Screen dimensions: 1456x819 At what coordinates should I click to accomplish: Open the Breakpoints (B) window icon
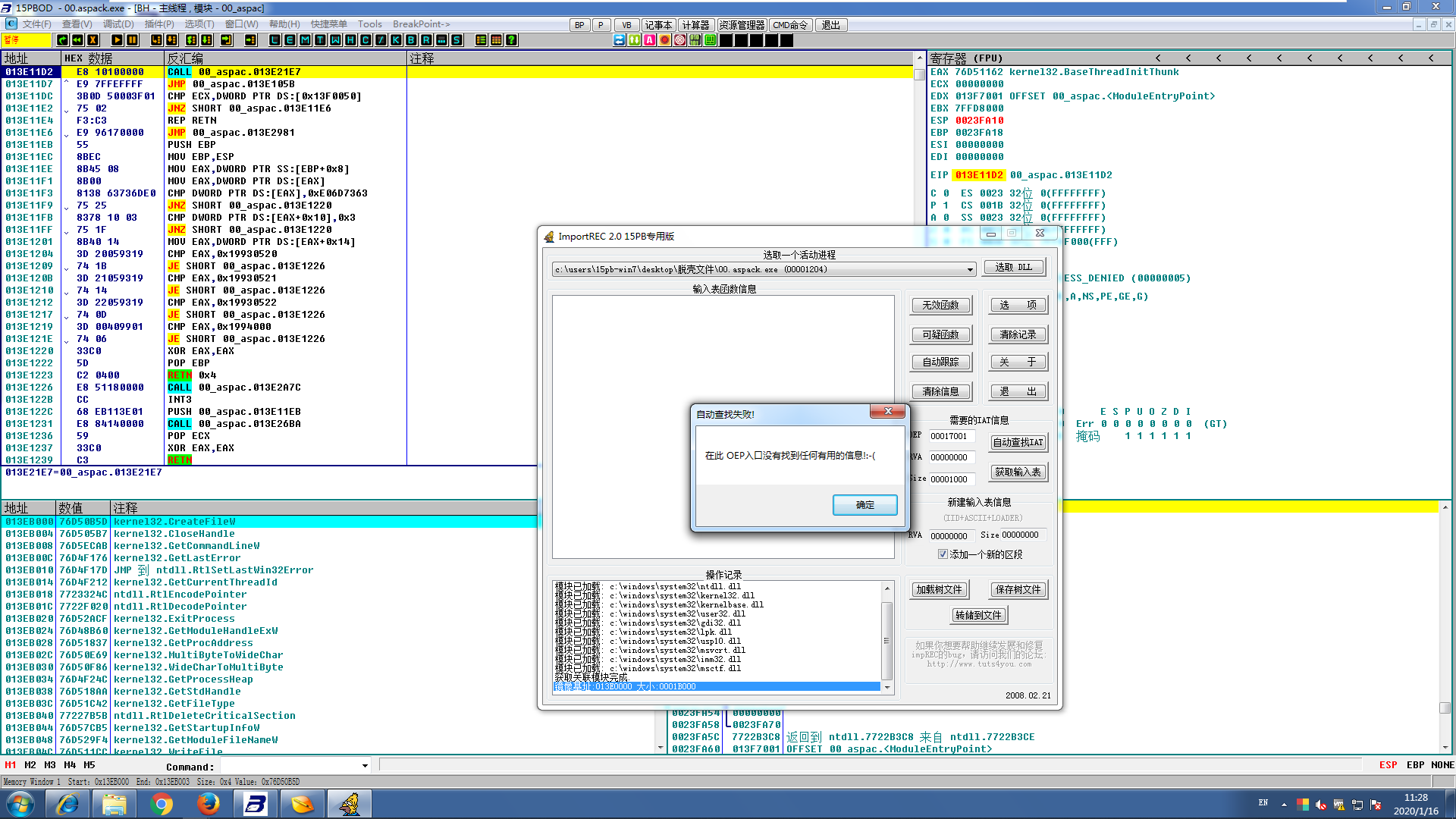[x=411, y=40]
